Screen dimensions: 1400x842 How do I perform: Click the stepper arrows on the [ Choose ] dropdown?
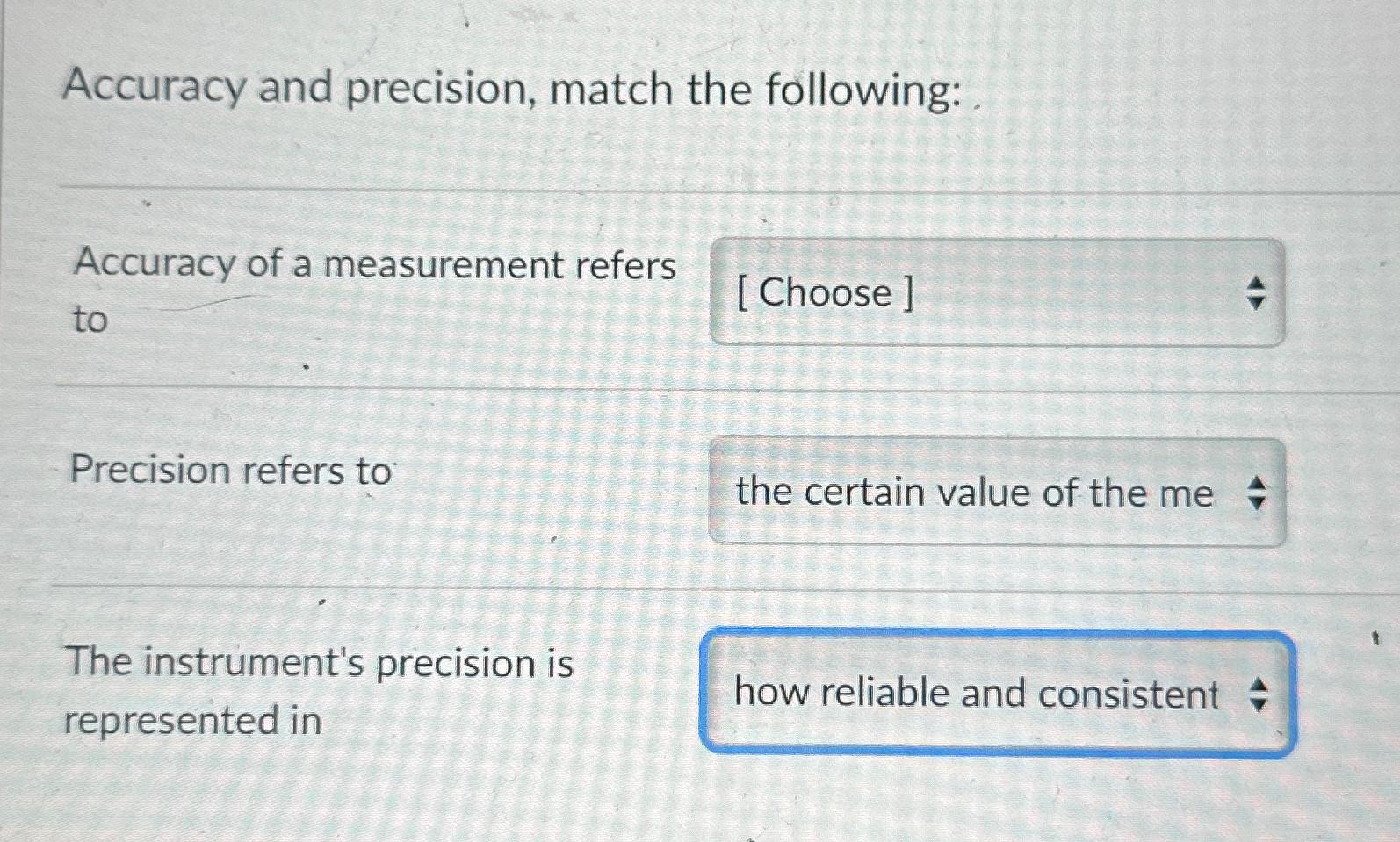tap(1258, 292)
